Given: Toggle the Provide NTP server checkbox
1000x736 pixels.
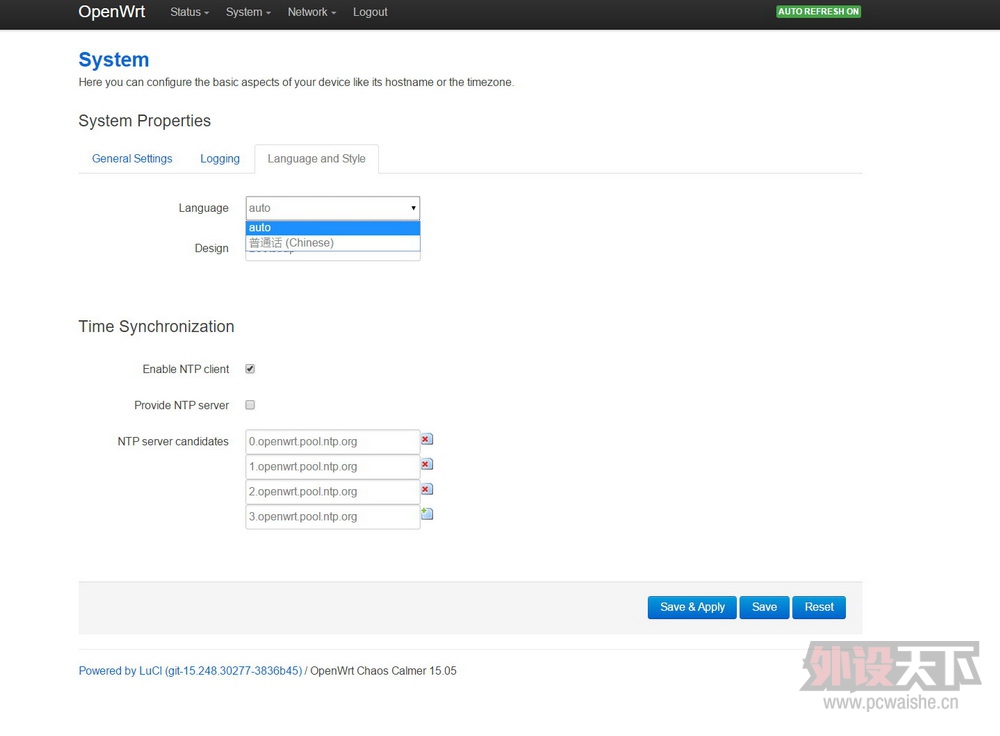Looking at the screenshot, I should coord(250,405).
